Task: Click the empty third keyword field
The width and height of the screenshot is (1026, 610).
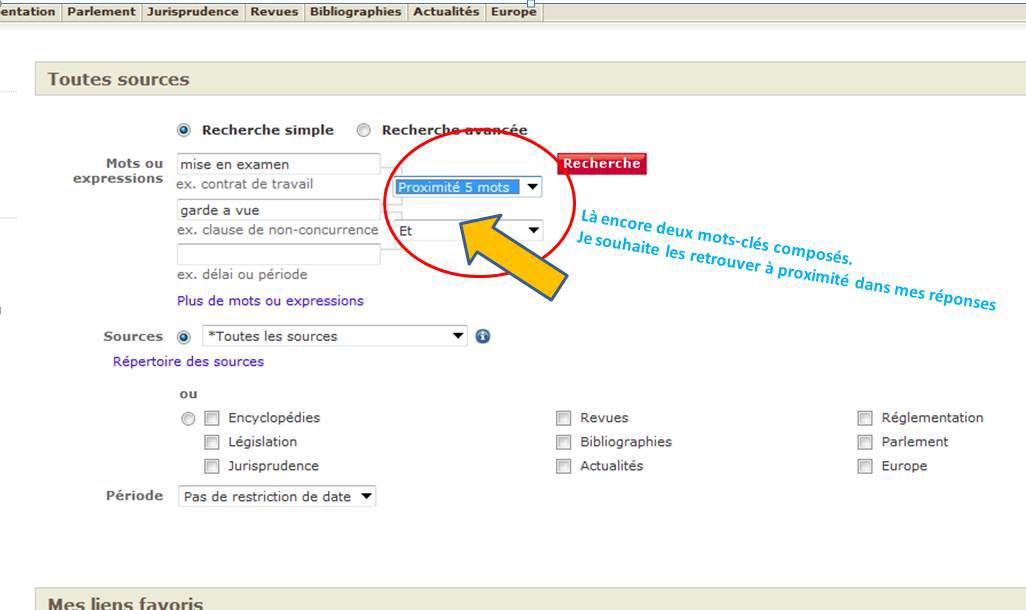Action: (x=278, y=255)
